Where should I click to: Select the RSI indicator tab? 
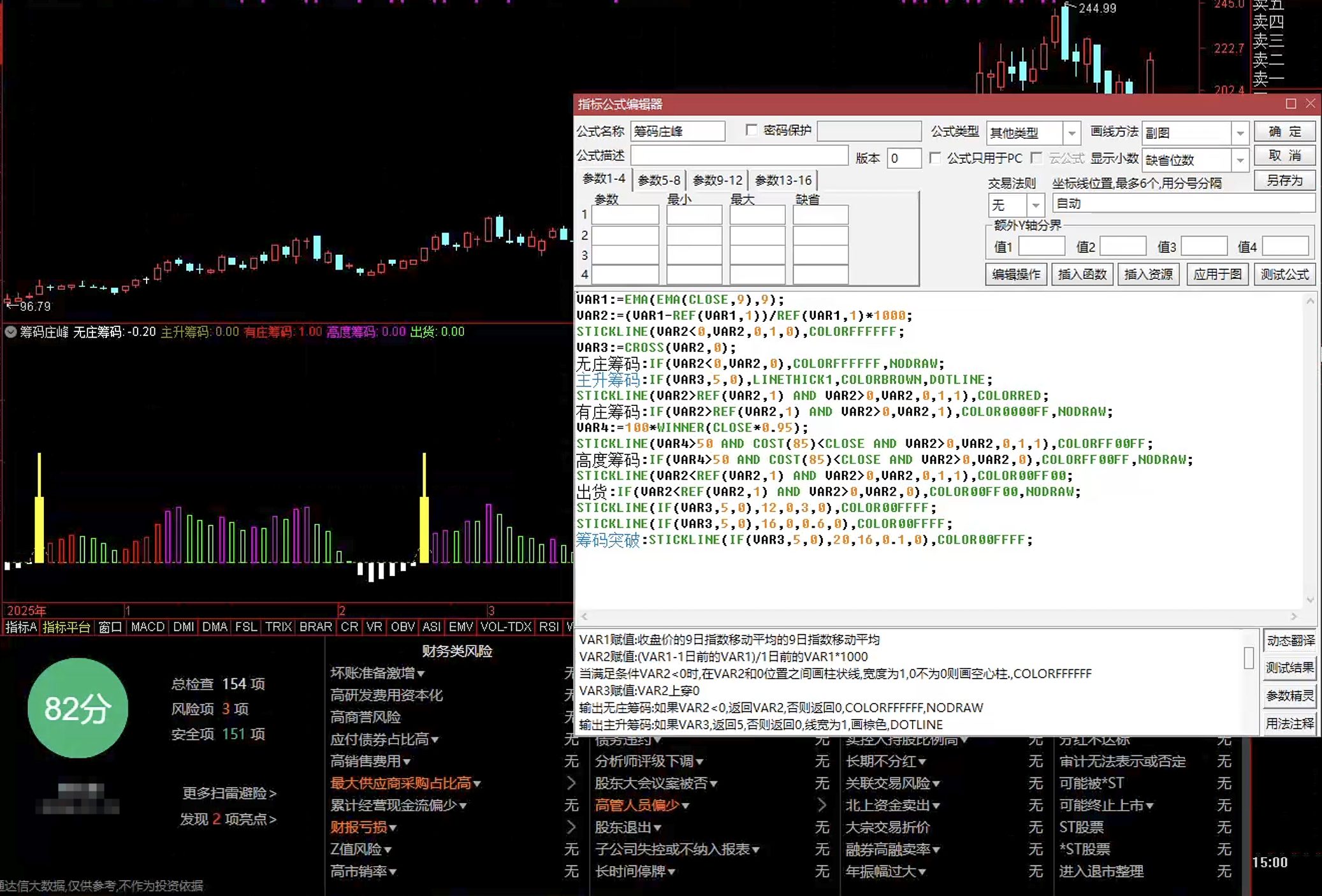click(549, 627)
